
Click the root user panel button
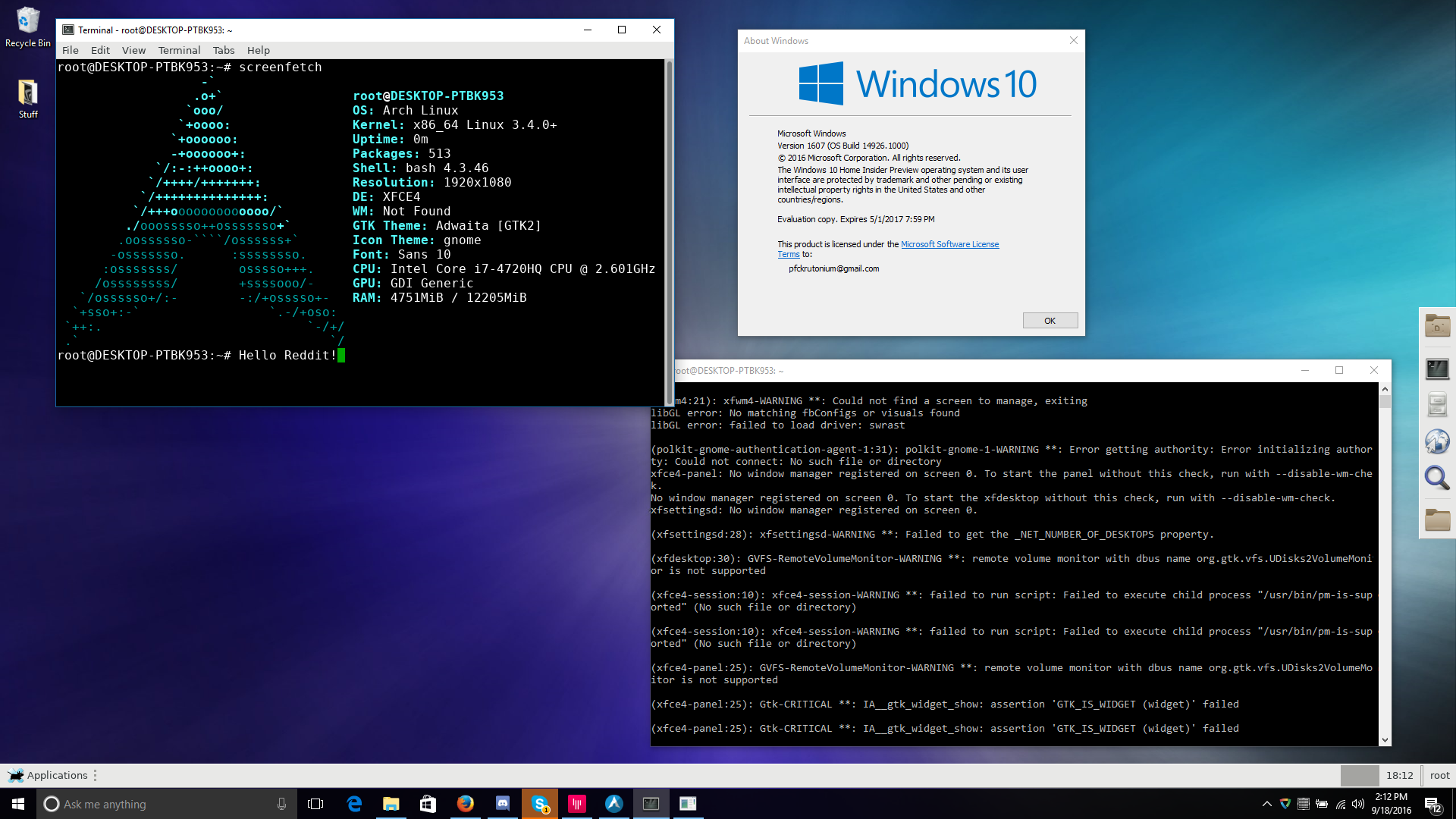(1439, 775)
